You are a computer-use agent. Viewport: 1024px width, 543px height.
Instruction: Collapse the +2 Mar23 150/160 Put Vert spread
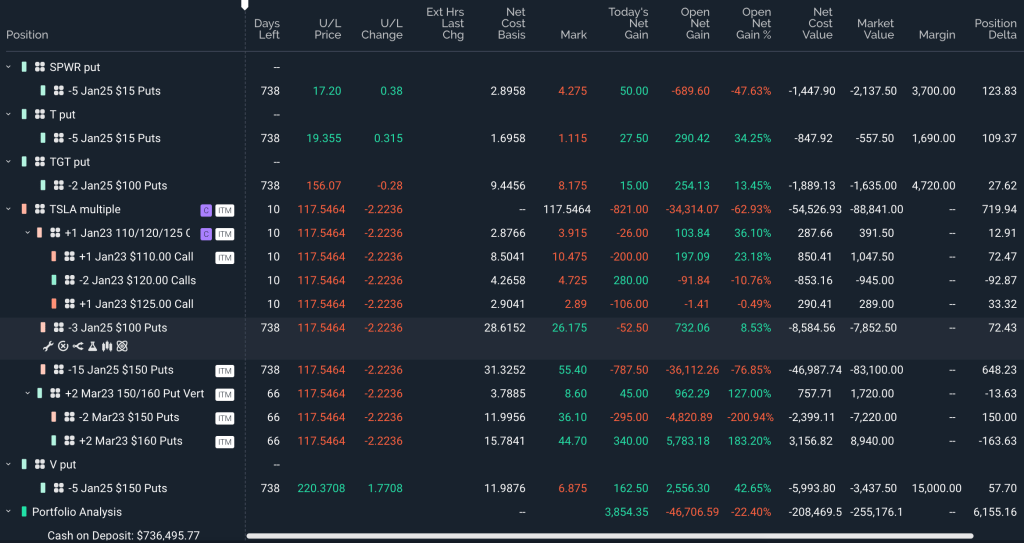pos(27,394)
